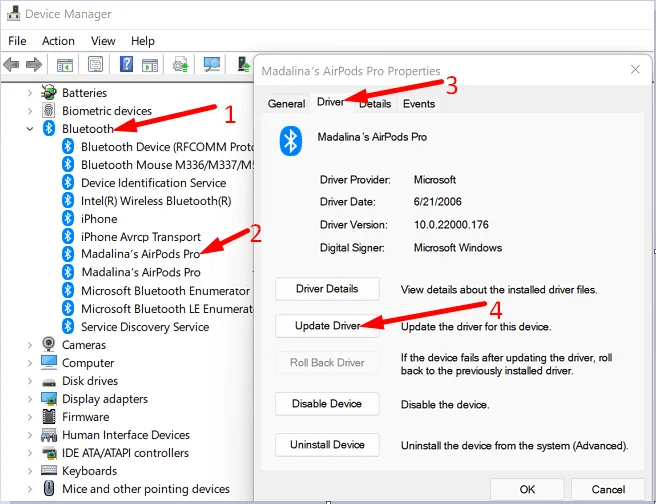Click the Biometric devices fingerprint icon
This screenshot has height=504, width=656.
coord(49,110)
